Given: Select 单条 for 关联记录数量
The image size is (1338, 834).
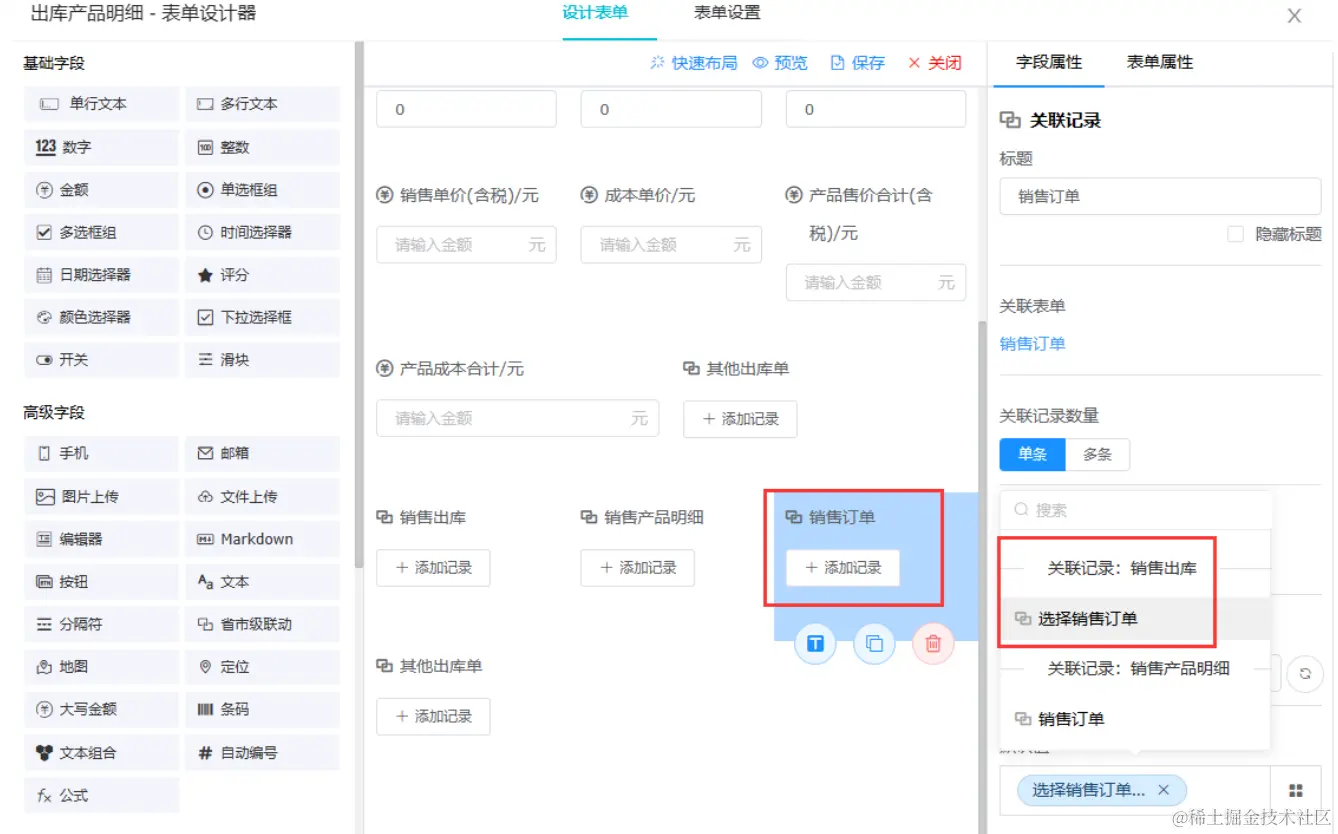Looking at the screenshot, I should point(1033,454).
